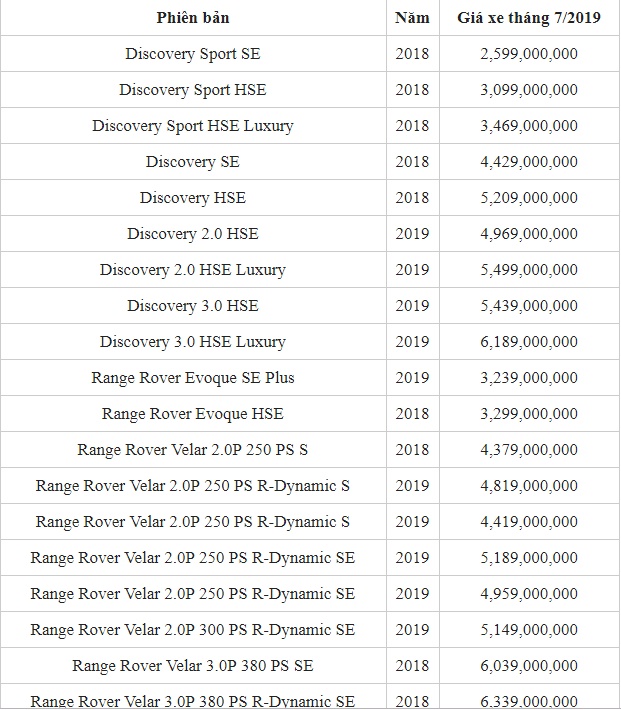Click the Discovery Sport HSE Luxury cell
This screenshot has width=621, height=710.
(192, 126)
